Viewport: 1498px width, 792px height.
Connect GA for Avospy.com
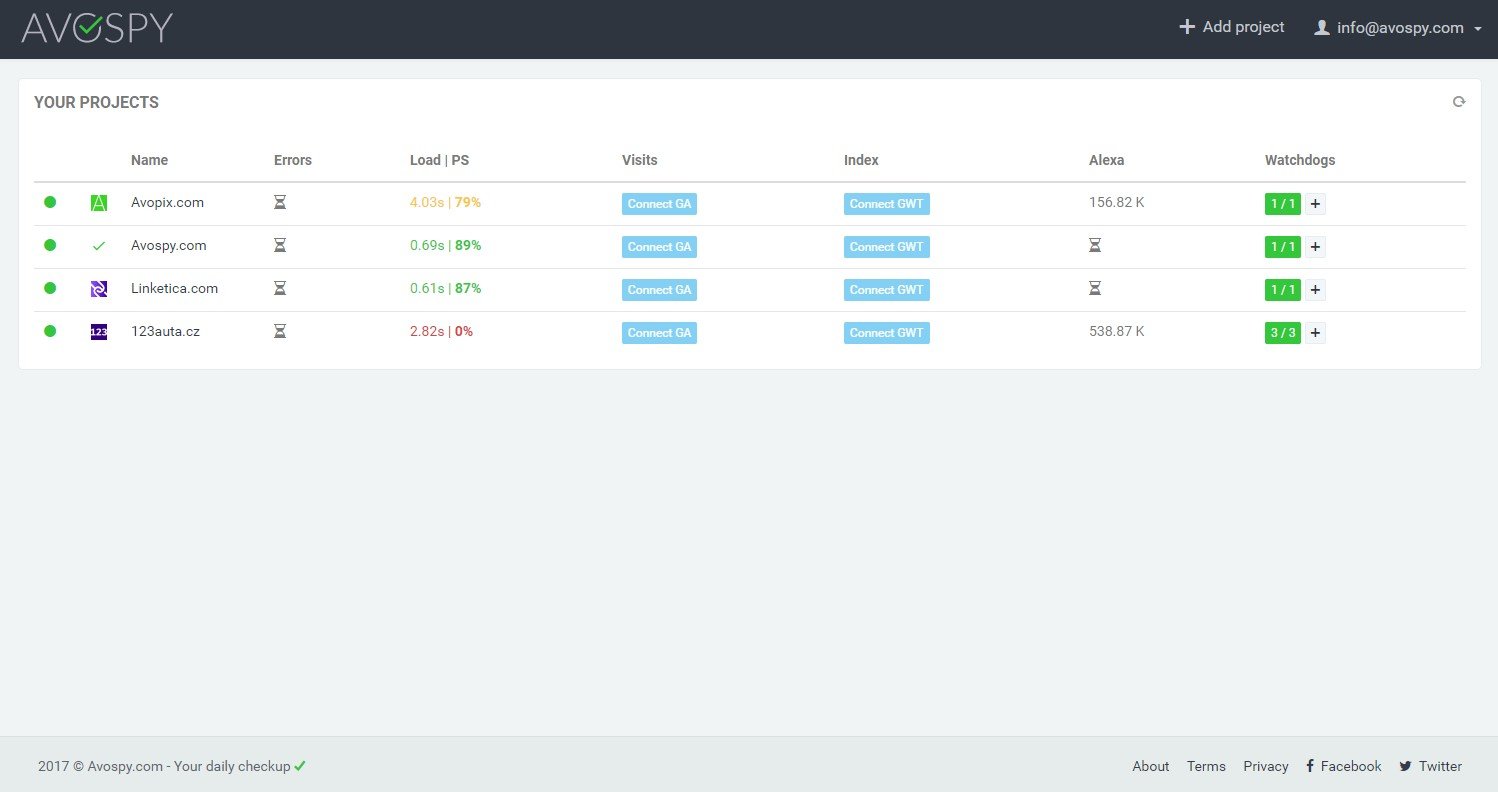tap(659, 247)
